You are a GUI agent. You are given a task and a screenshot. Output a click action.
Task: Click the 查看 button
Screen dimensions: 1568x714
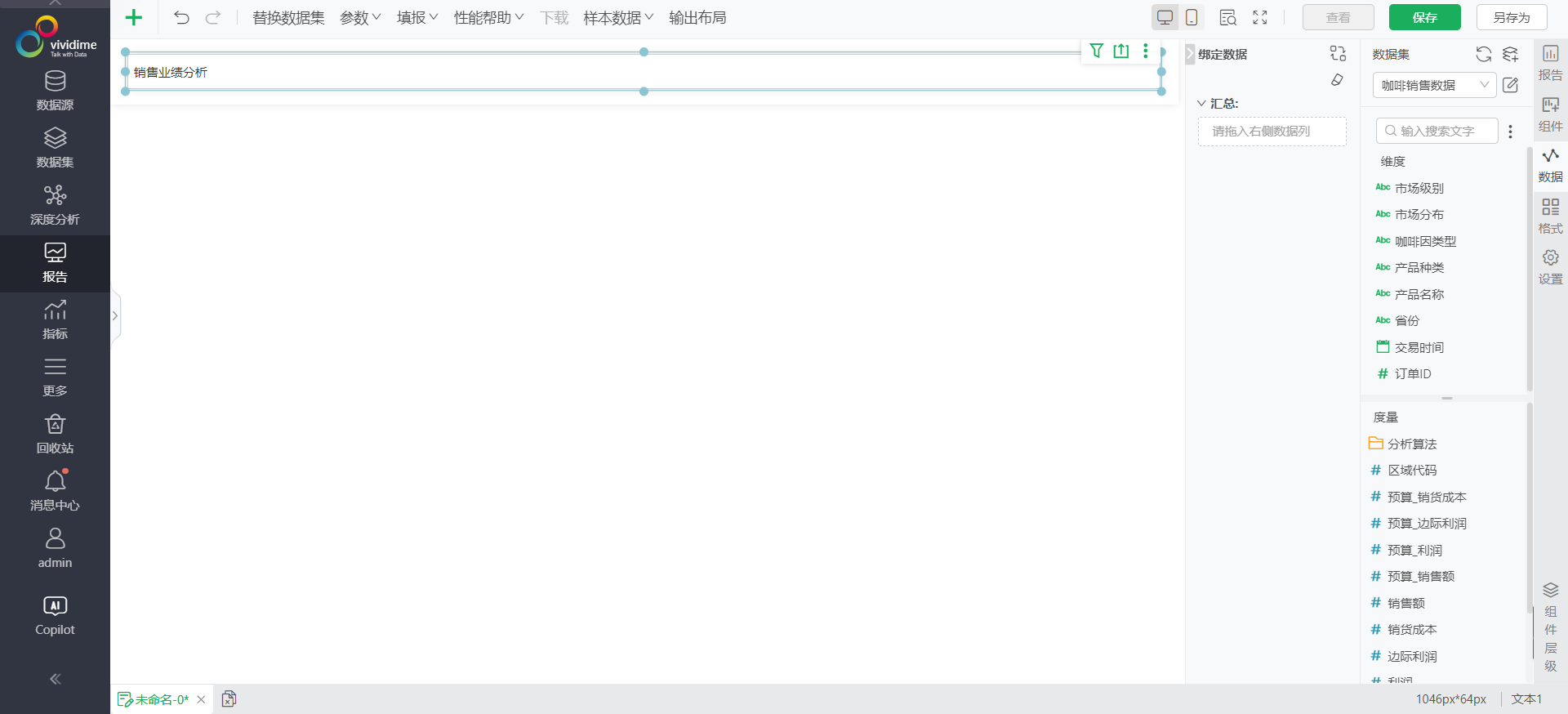tap(1338, 17)
